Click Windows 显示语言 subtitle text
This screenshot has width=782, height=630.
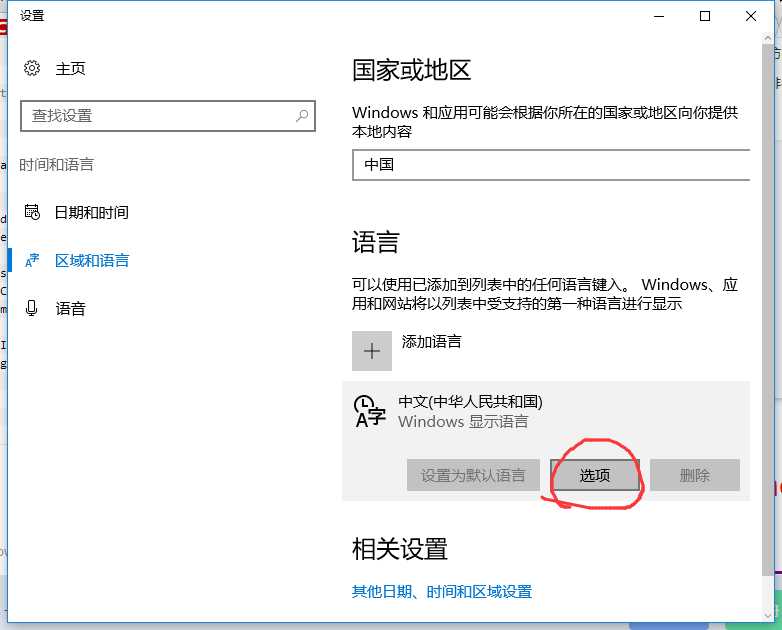[x=463, y=421]
